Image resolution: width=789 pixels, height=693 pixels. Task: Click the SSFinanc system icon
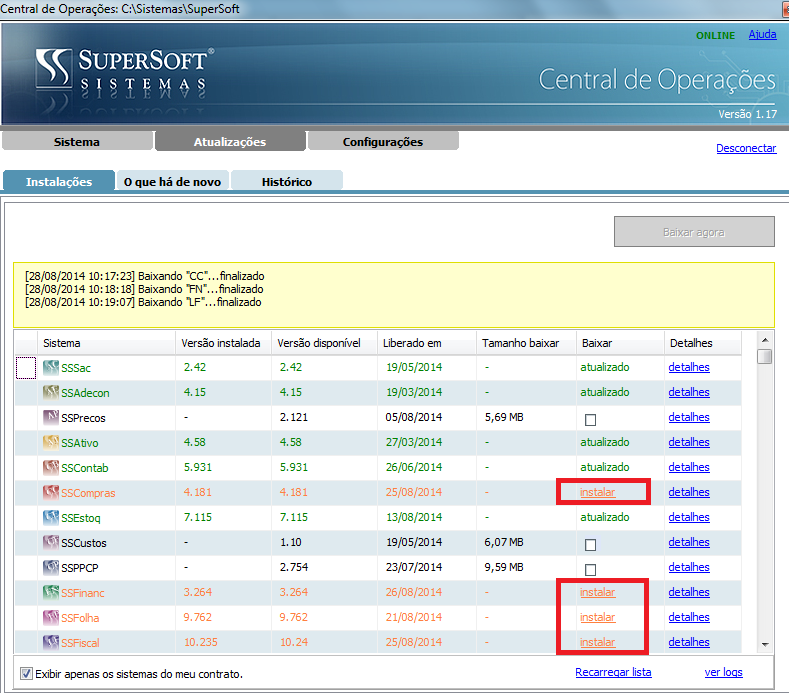tap(51, 592)
